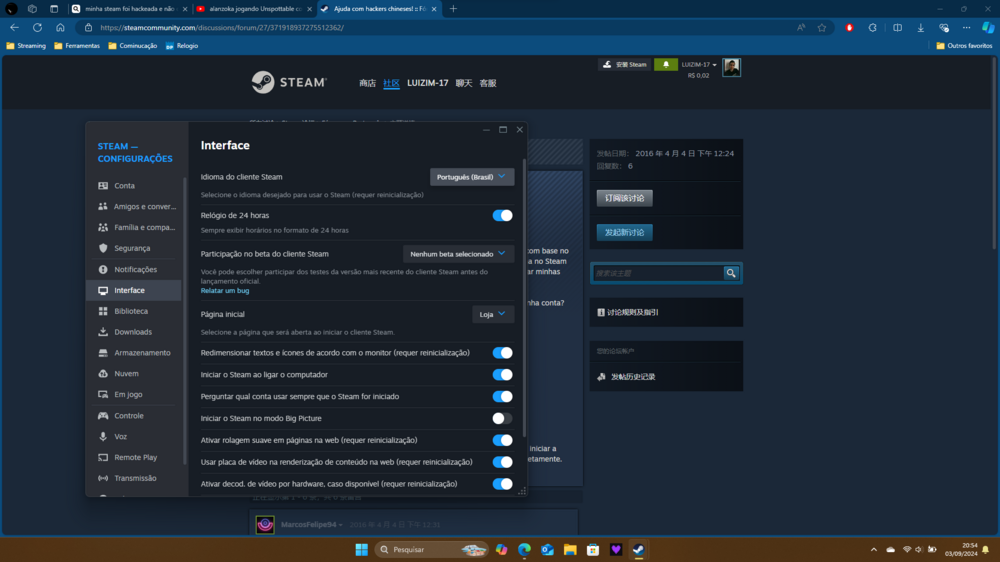Click the Downloads arrow icon in sidebar

coord(103,332)
